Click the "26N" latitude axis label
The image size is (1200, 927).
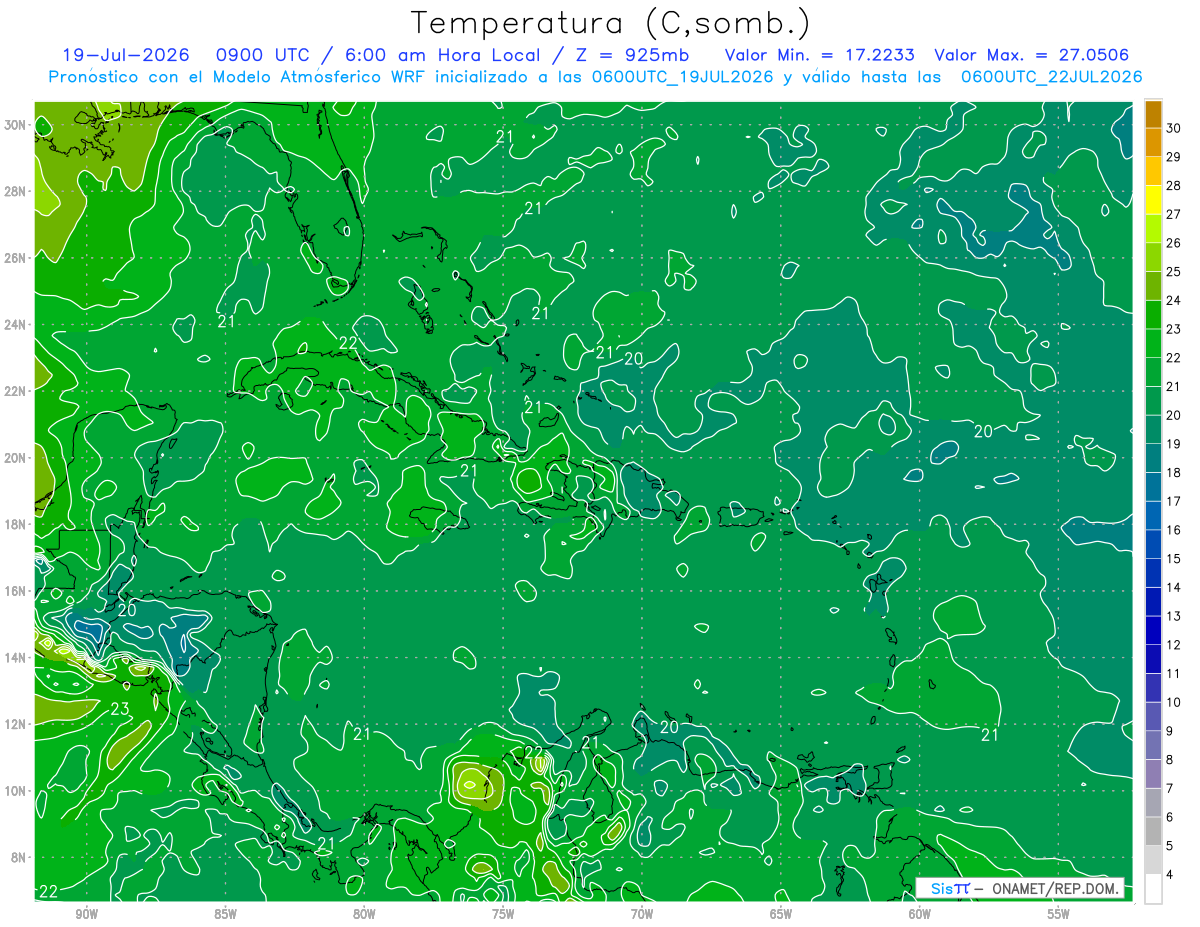(x=16, y=258)
